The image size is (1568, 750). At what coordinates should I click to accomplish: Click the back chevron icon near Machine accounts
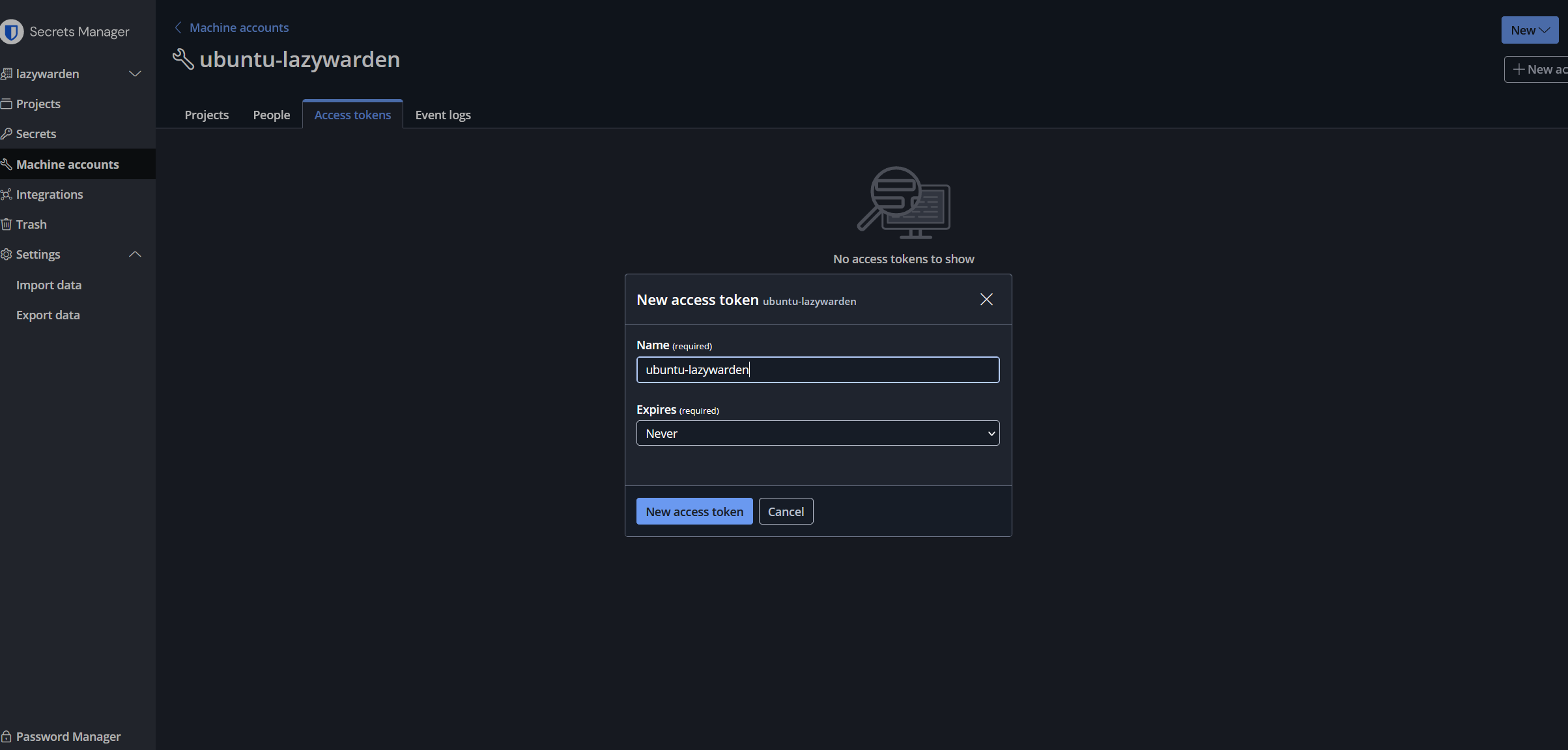click(178, 27)
